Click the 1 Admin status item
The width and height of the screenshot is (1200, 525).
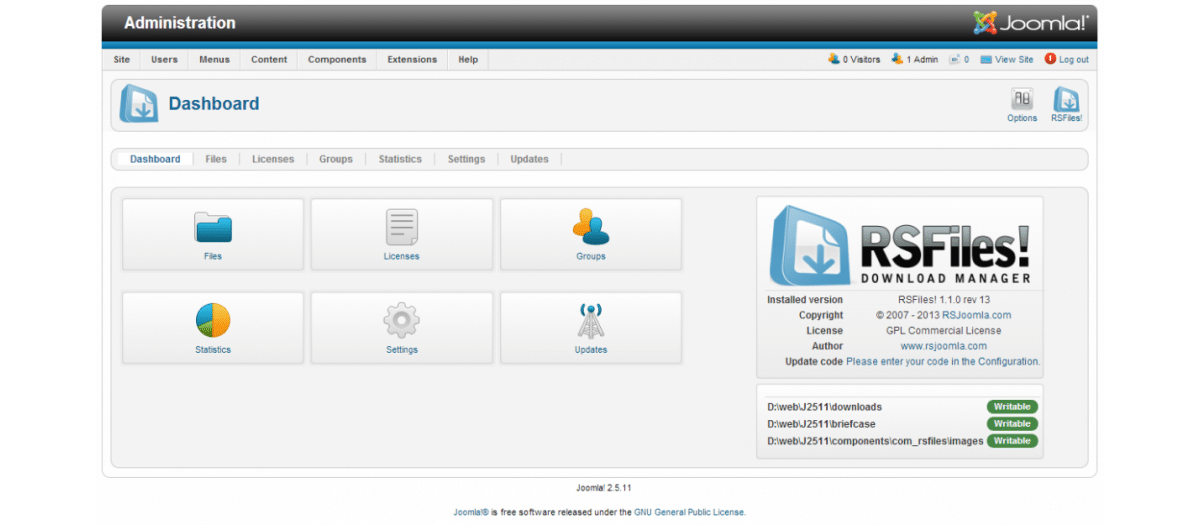click(915, 59)
